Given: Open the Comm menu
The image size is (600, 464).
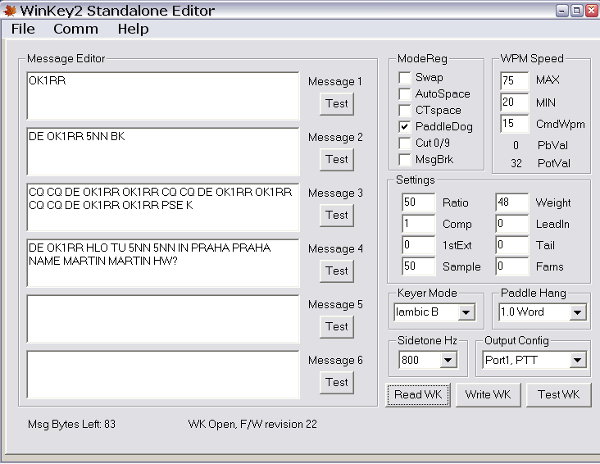Looking at the screenshot, I should [x=76, y=29].
